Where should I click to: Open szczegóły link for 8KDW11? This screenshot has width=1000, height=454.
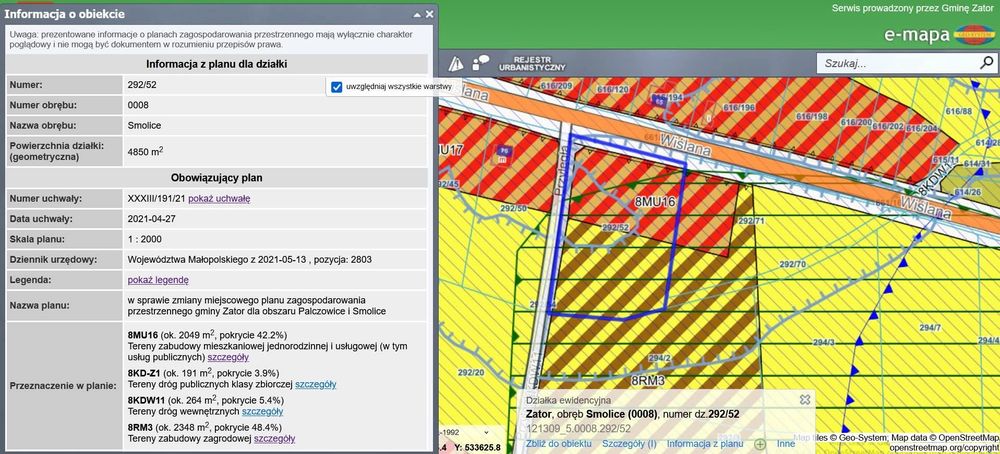point(263,412)
